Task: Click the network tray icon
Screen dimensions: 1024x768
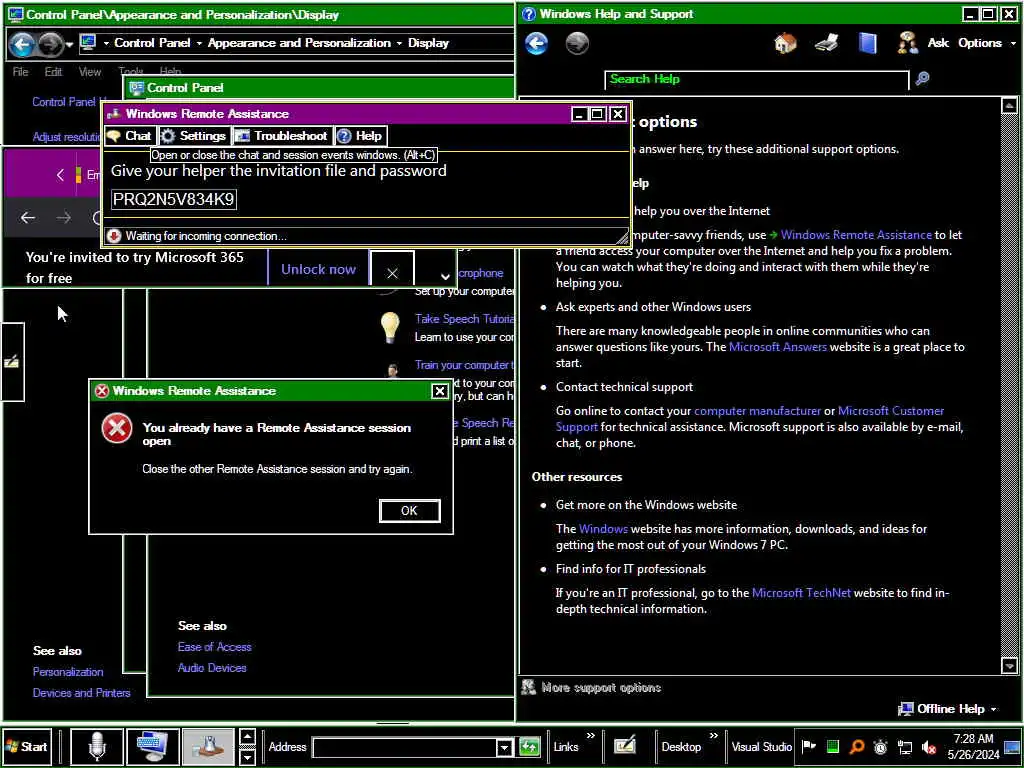Action: coord(905,747)
